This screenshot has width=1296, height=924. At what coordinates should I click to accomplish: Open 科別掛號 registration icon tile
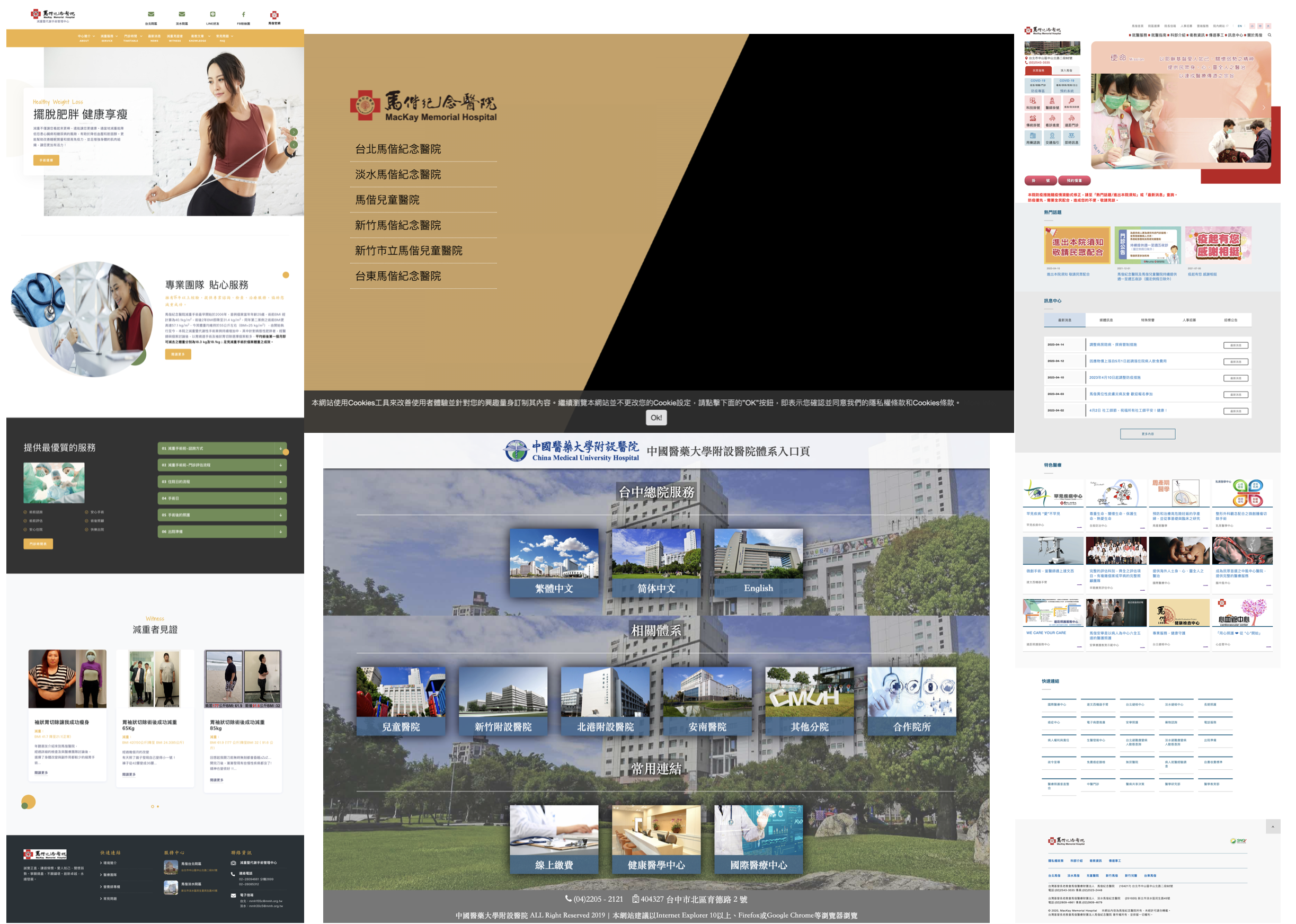1033,103
